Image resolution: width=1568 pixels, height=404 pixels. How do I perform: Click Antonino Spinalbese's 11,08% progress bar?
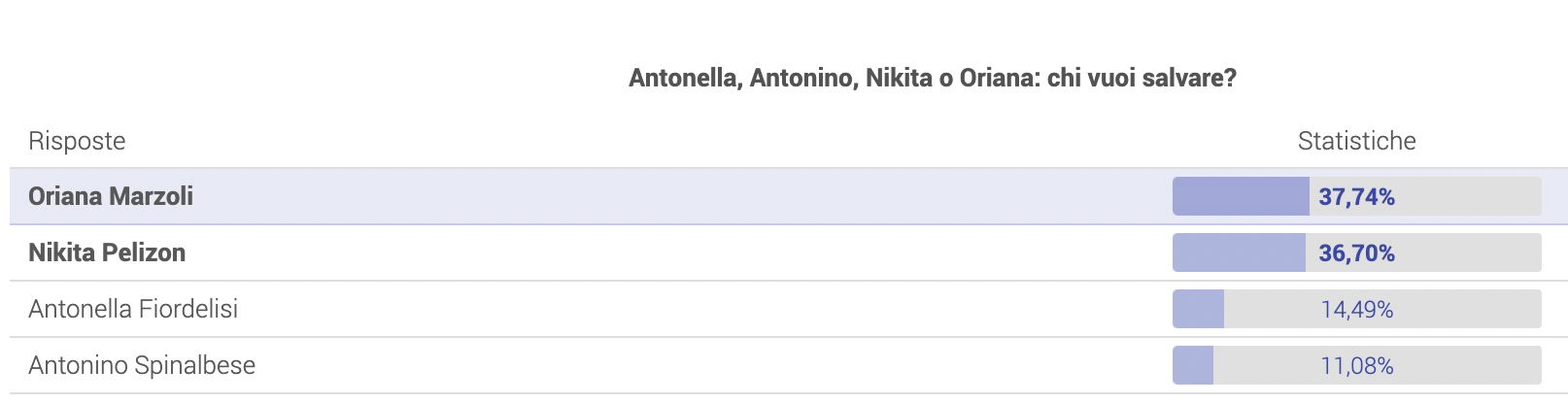[x=1356, y=365]
